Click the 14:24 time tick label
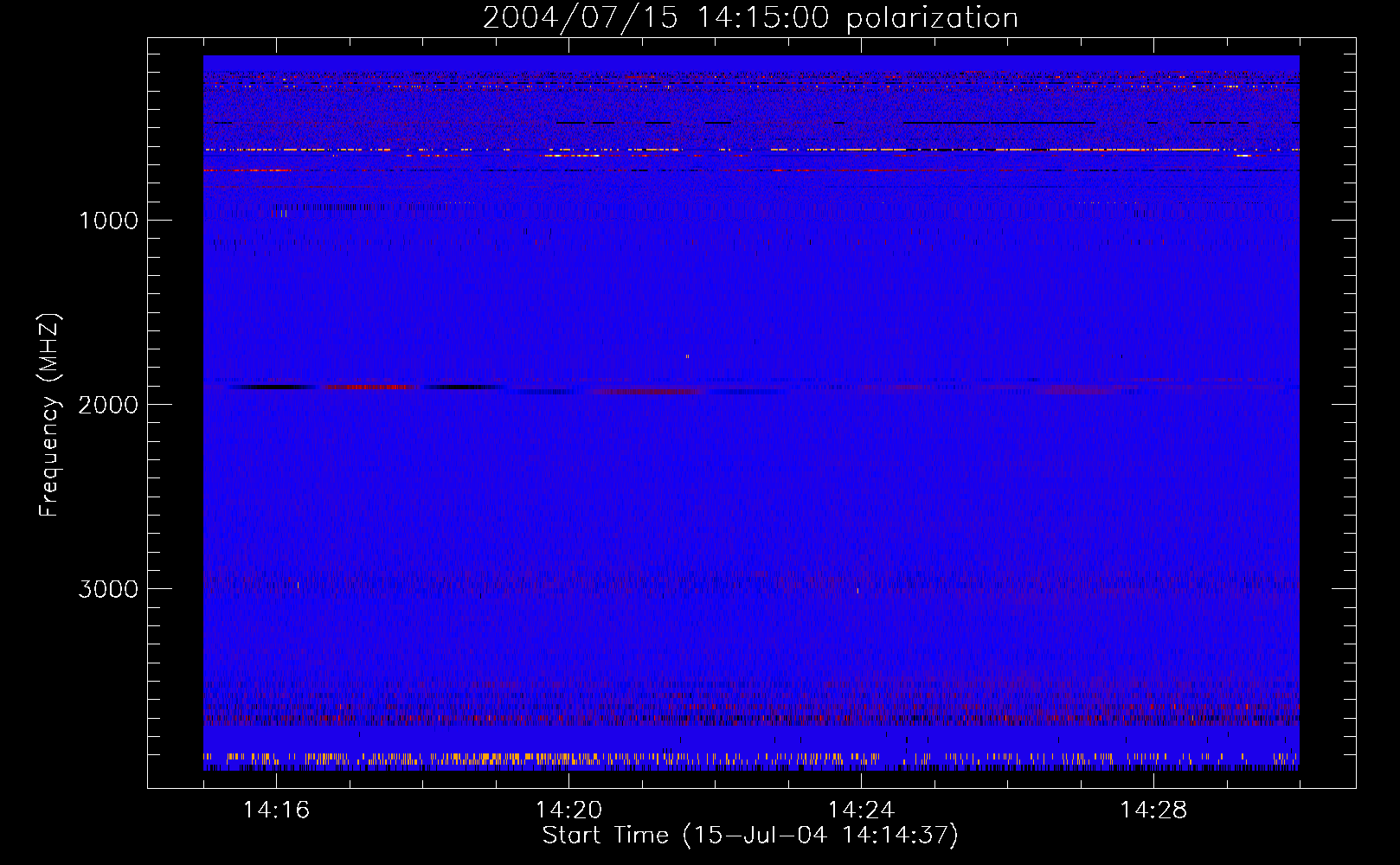Image resolution: width=1400 pixels, height=865 pixels. tap(861, 811)
